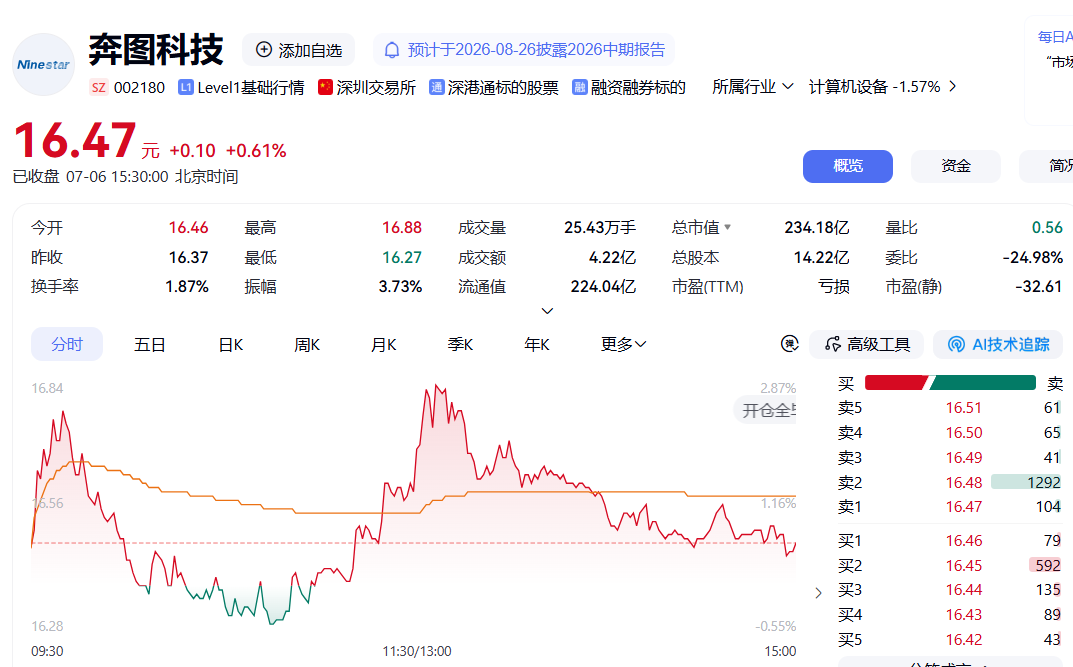Click the plus icon in 添加自选
Screen dimensions: 1073x667
click(263, 50)
